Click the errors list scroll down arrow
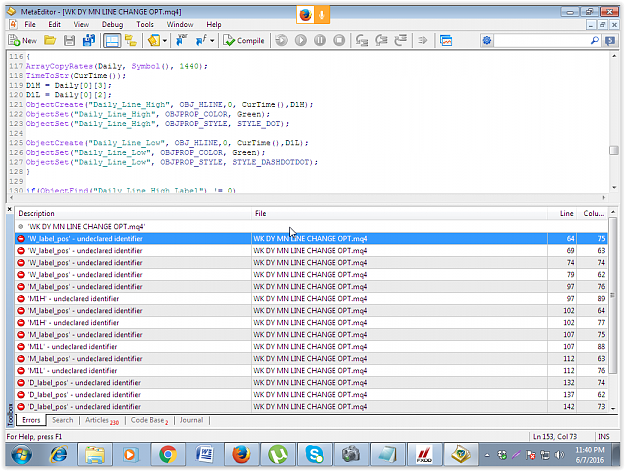 tap(613, 408)
